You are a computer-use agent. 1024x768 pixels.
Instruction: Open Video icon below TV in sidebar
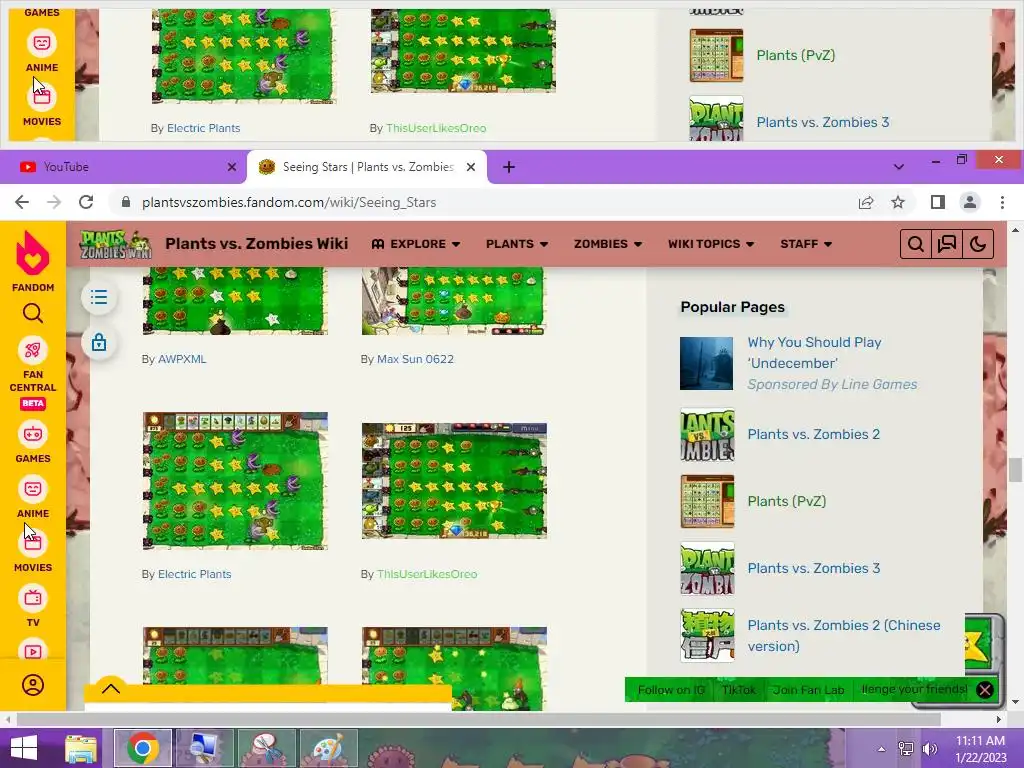click(x=33, y=652)
